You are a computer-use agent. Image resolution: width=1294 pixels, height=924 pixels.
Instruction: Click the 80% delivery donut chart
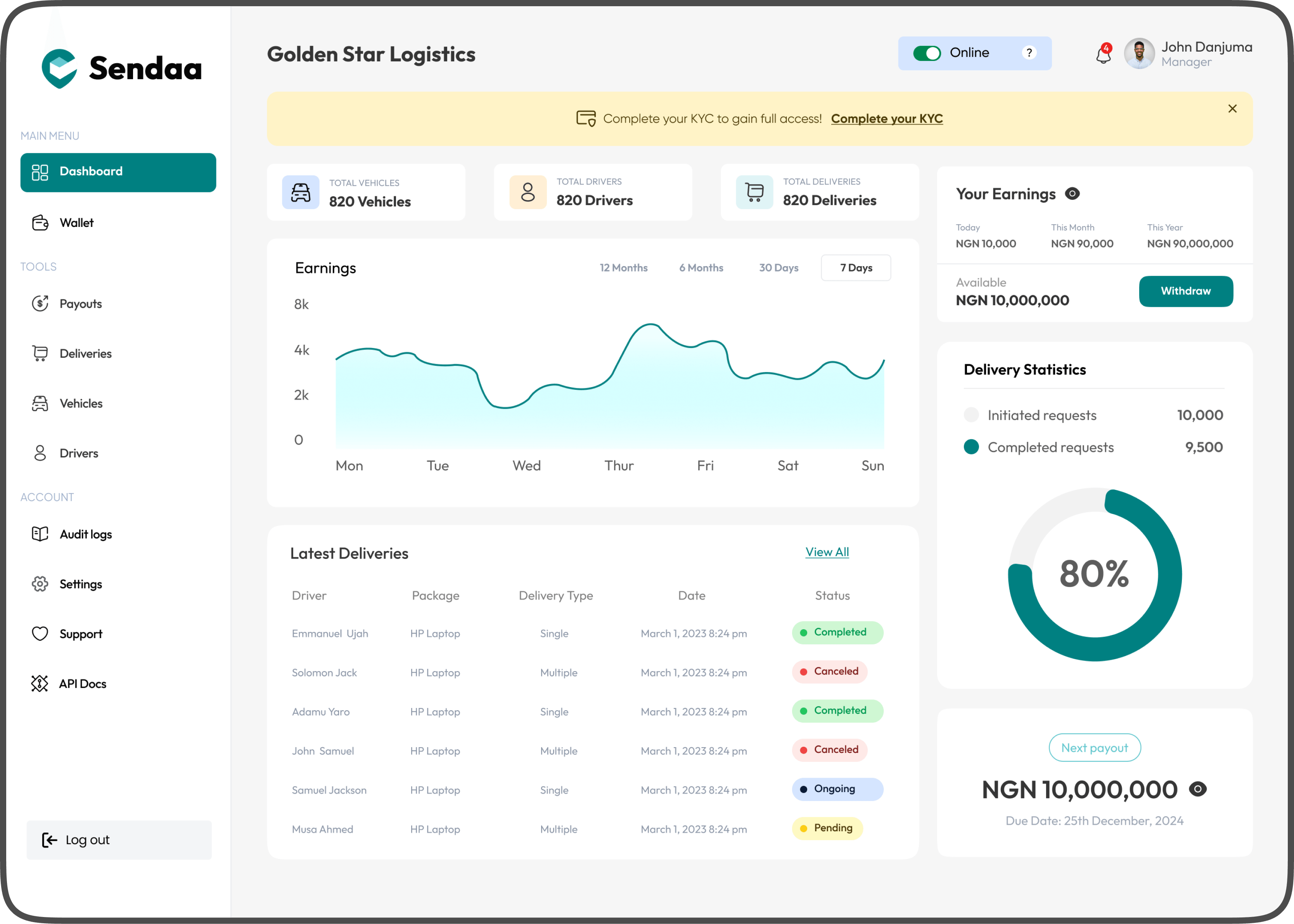click(1094, 574)
